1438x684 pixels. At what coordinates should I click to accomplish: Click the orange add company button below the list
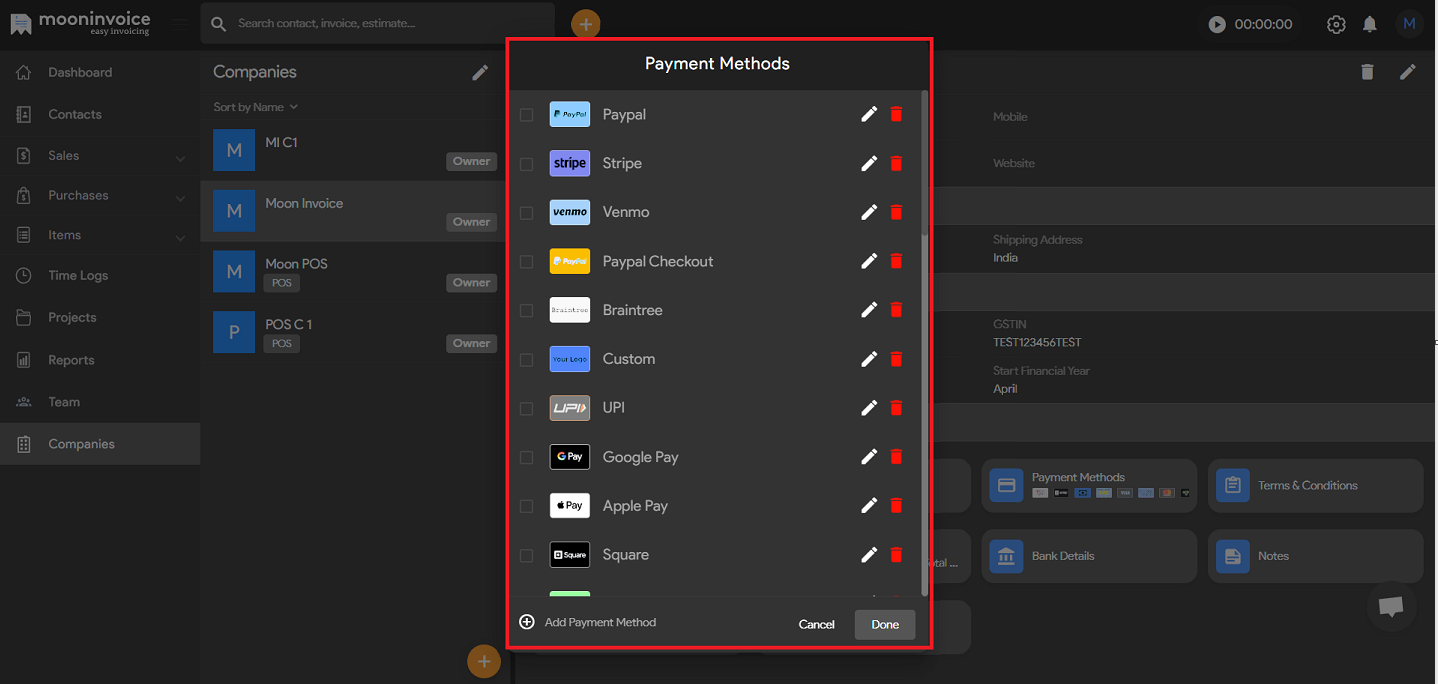(484, 661)
